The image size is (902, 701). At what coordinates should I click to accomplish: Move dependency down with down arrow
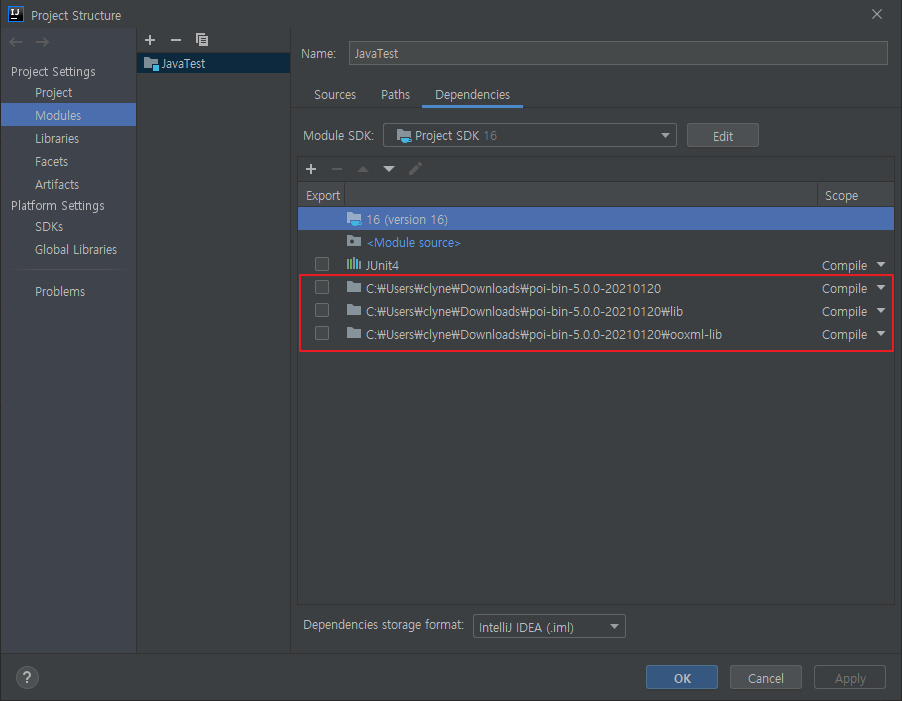(389, 169)
